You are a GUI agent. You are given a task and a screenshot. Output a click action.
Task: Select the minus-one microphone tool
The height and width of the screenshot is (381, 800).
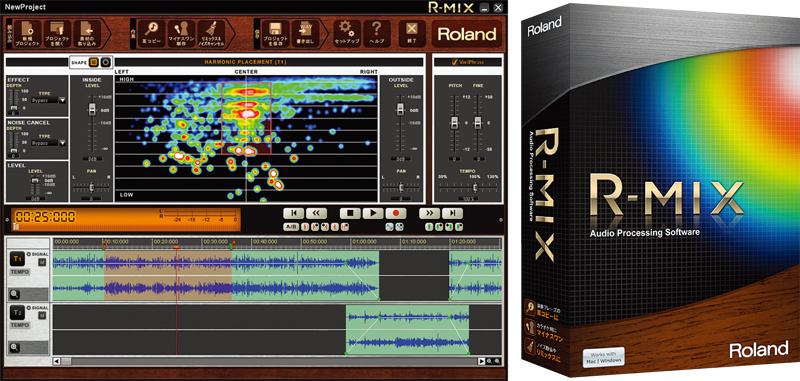(x=181, y=34)
